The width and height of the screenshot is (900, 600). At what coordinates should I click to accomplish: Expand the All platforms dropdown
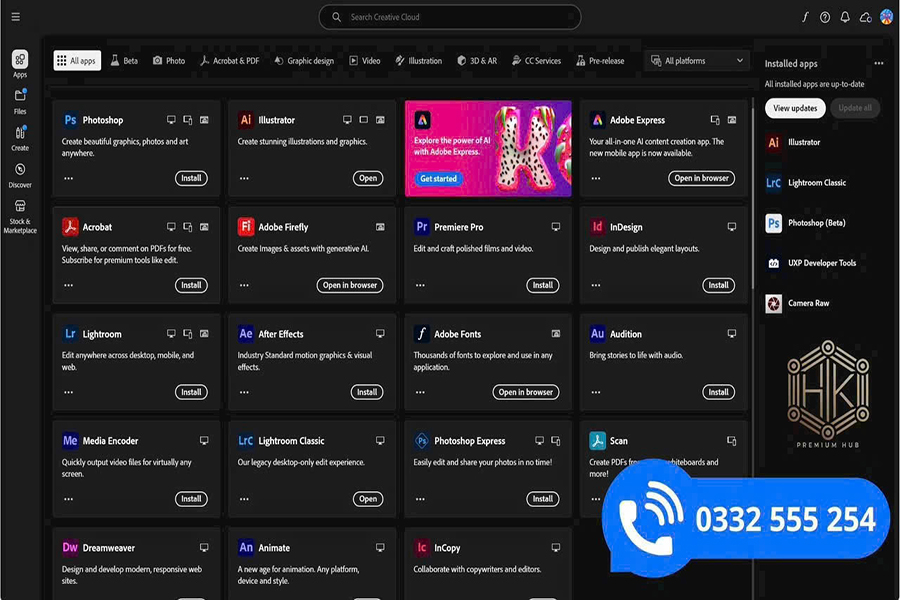[697, 61]
